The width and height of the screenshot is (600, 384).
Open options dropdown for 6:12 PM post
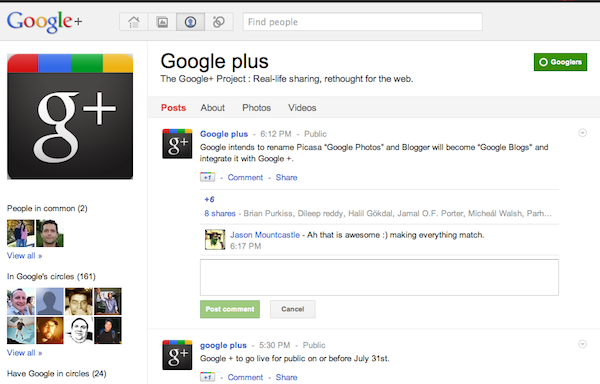click(x=582, y=133)
